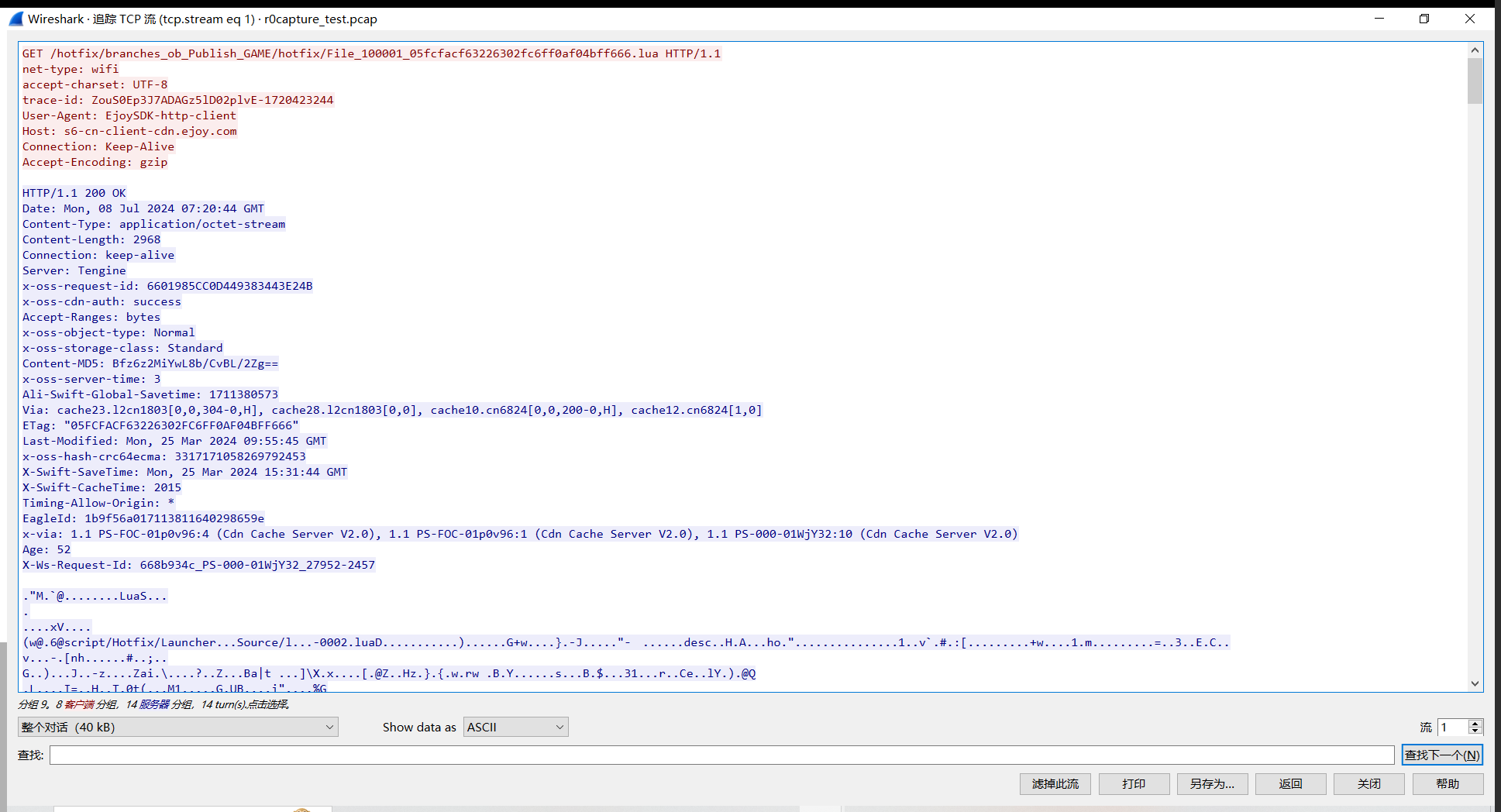
Task: Click the 'Accept-Encoding: gzip' line
Action: coord(95,162)
